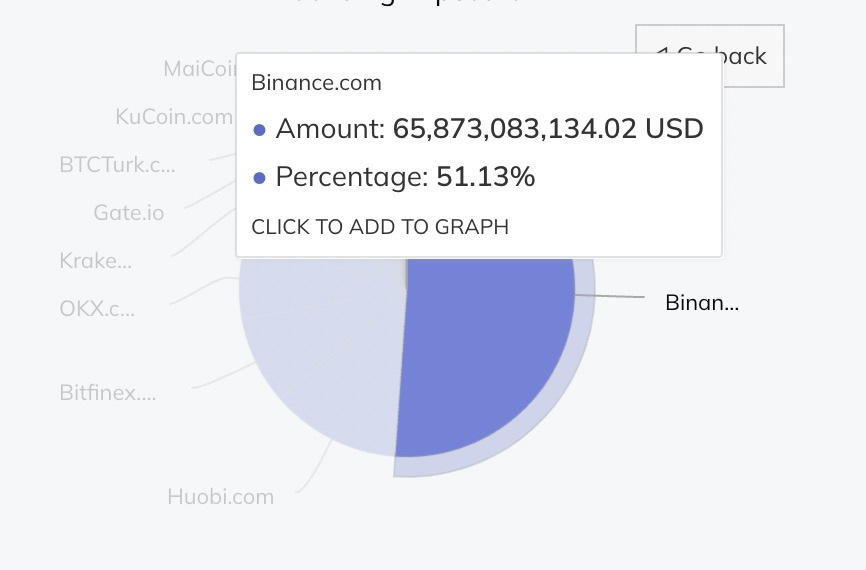
Task: Select the Huobi.com label
Action: coord(220,496)
